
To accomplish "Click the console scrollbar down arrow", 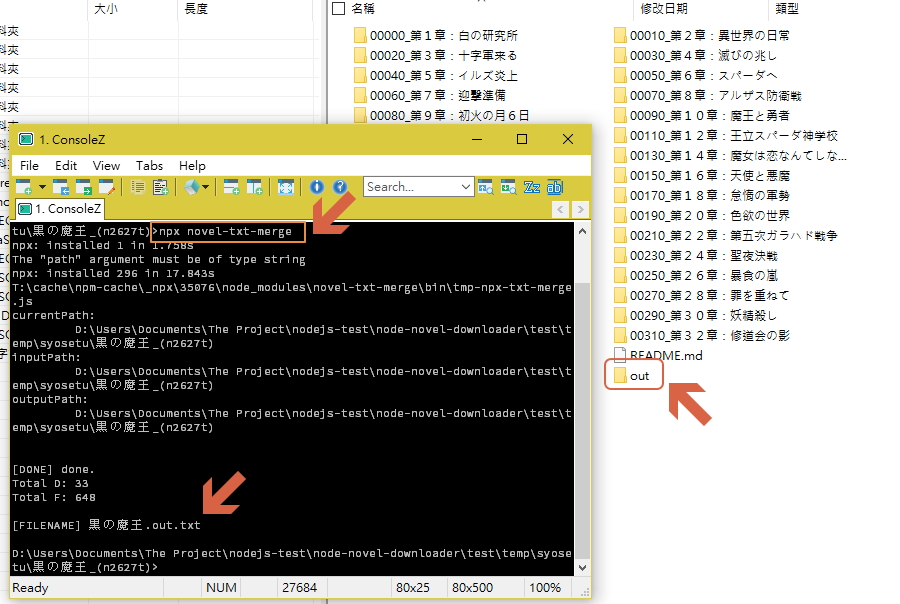I will tap(582, 568).
